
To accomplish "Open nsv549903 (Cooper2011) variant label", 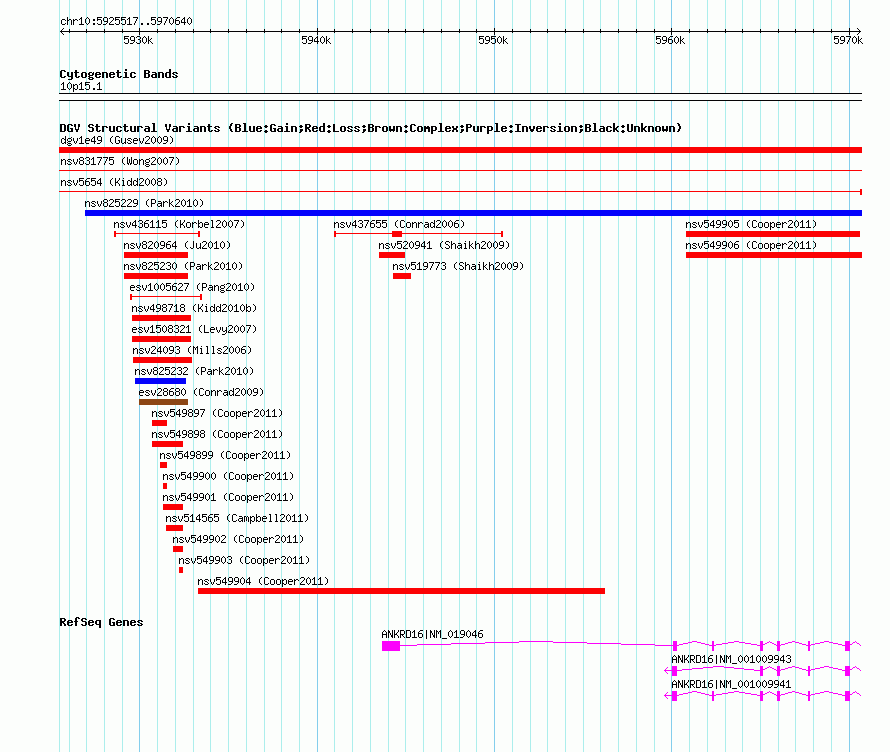I will click(x=244, y=560).
